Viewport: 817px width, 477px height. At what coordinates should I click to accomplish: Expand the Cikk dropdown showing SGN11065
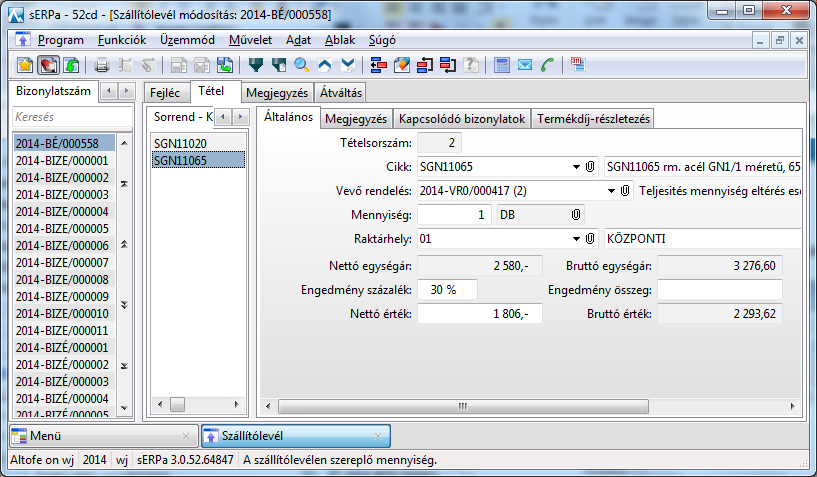[x=576, y=166]
